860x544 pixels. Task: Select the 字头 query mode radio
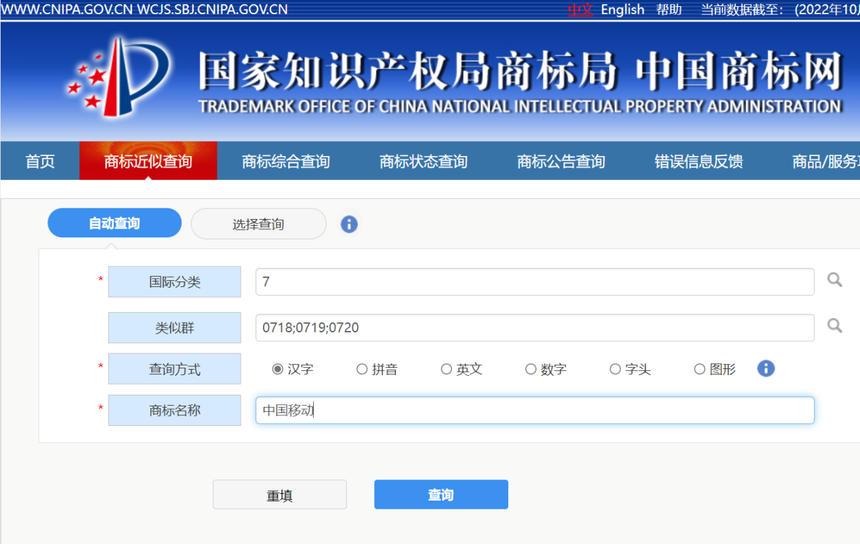(x=615, y=369)
